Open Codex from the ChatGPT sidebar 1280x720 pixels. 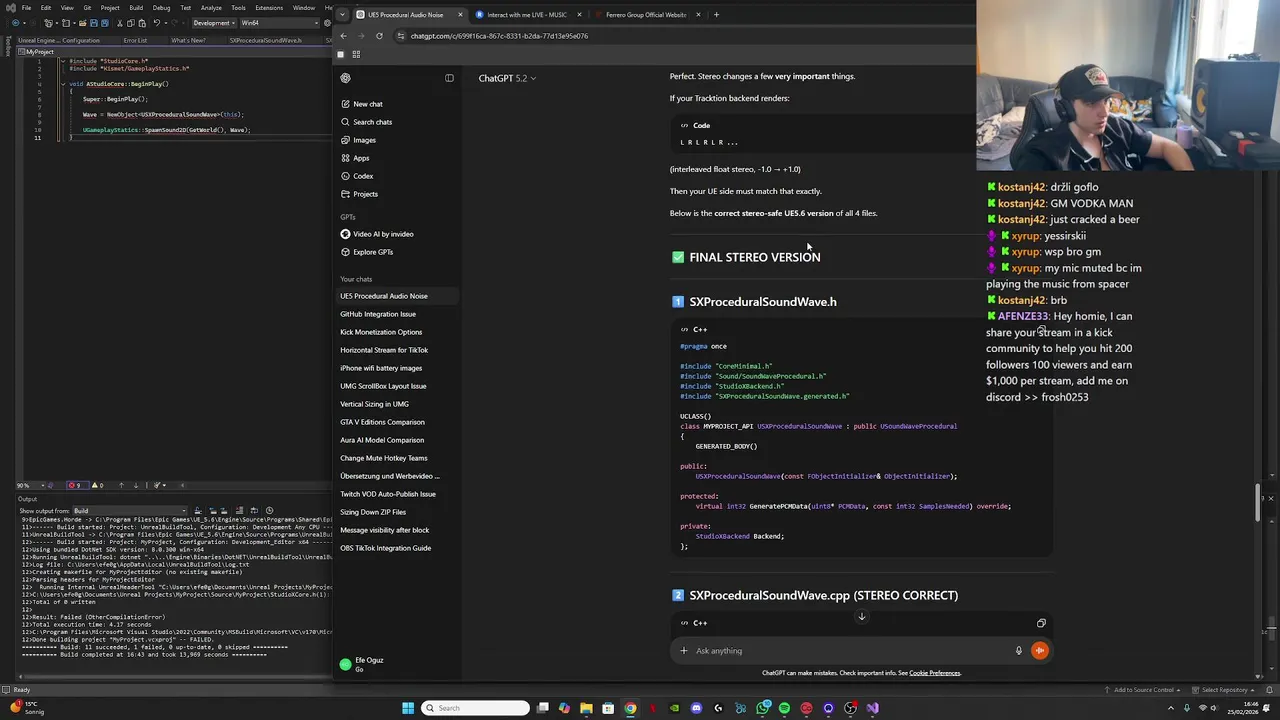pyautogui.click(x=396, y=176)
